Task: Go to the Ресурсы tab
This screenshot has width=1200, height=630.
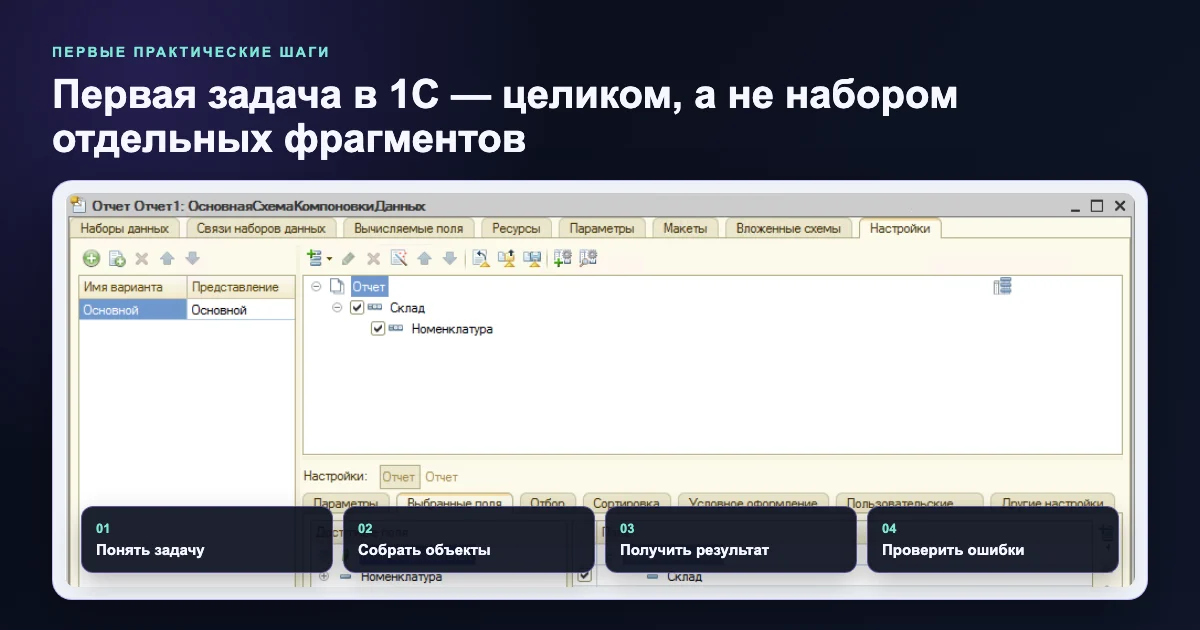Action: click(516, 228)
